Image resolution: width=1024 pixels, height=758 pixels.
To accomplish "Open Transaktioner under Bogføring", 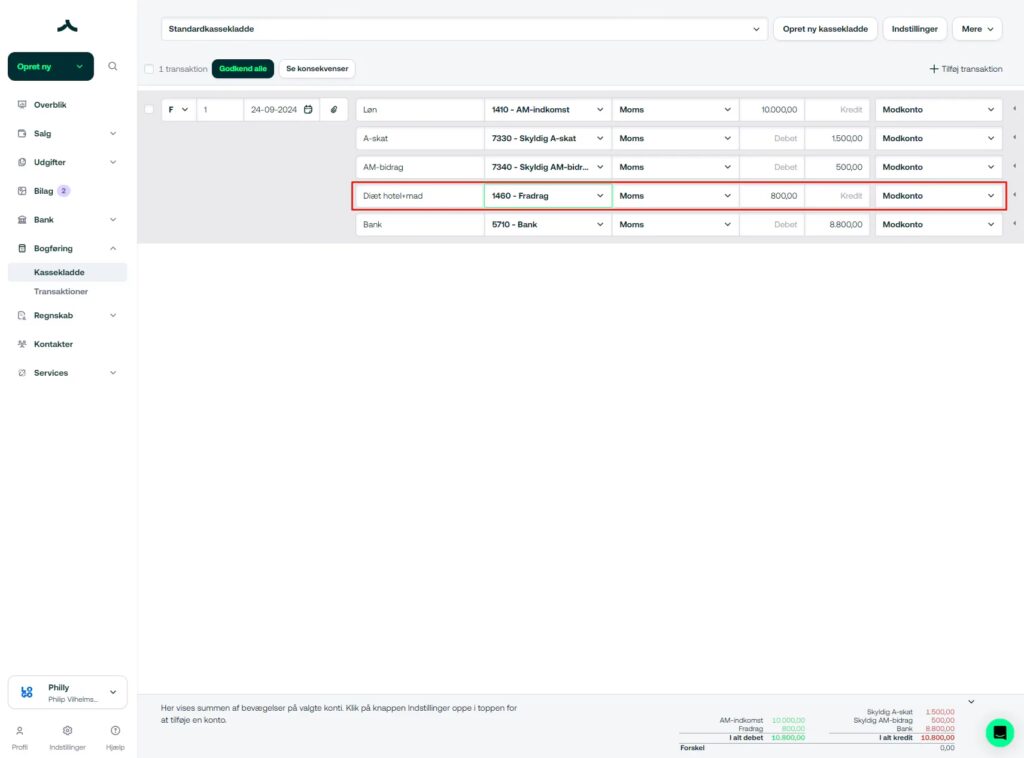I will point(61,292).
